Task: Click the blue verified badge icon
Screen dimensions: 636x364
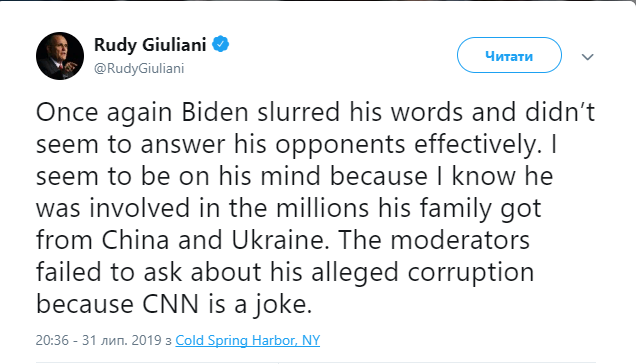Action: coord(221,44)
